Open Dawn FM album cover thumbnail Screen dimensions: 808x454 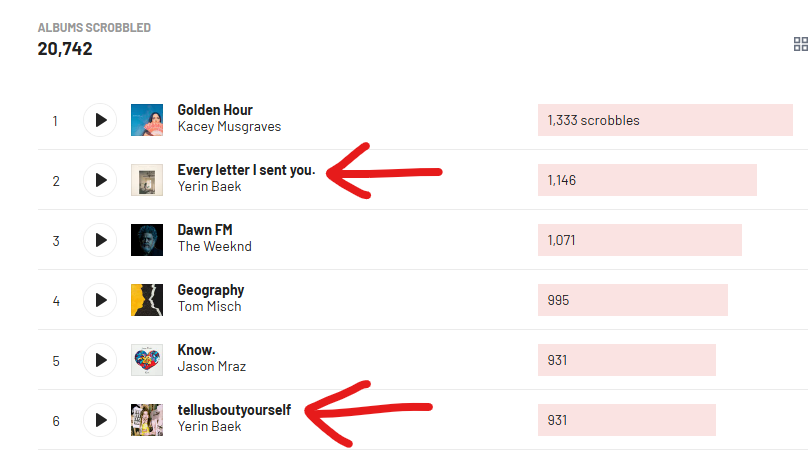(147, 240)
